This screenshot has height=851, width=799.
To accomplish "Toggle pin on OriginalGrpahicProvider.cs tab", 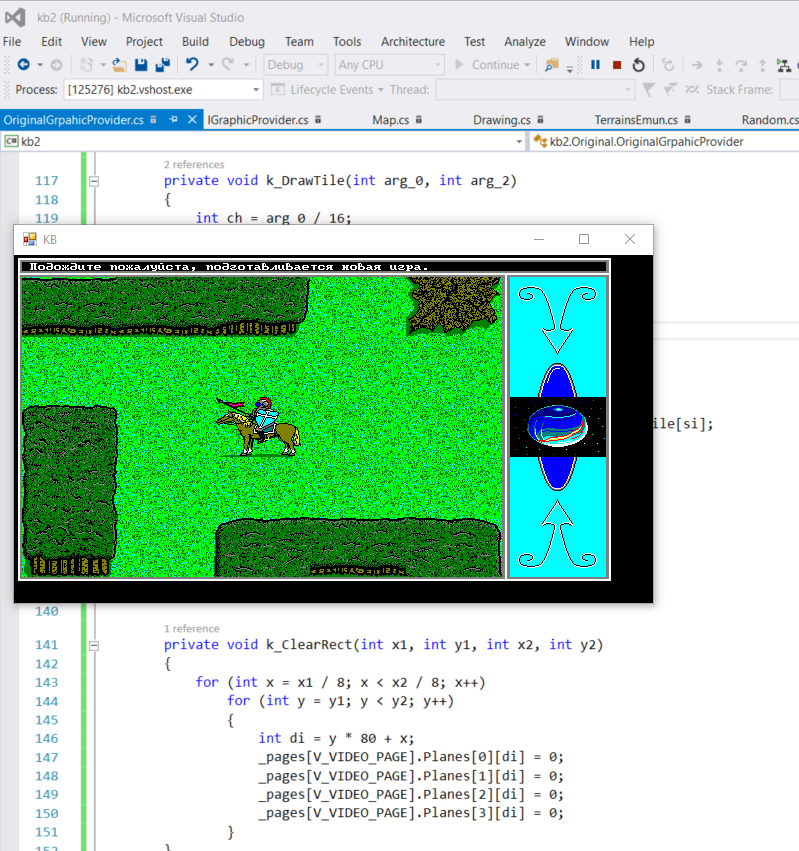I will [172, 119].
